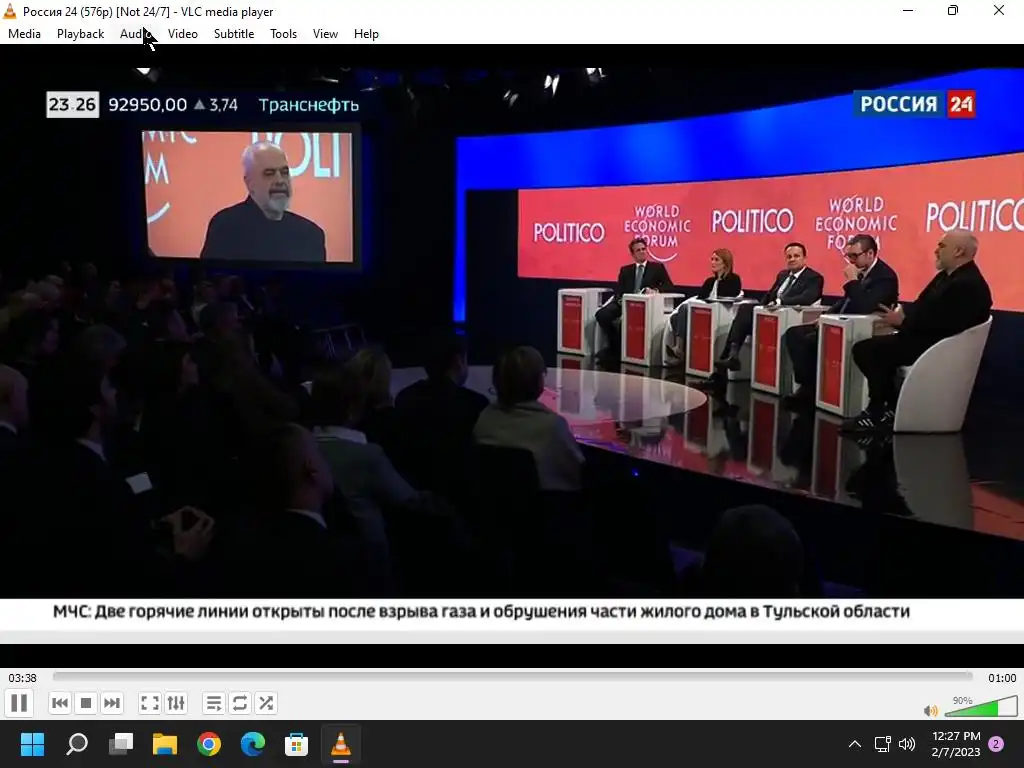Open Task View on taskbar
Viewport: 1024px width, 768px height.
(x=121, y=744)
